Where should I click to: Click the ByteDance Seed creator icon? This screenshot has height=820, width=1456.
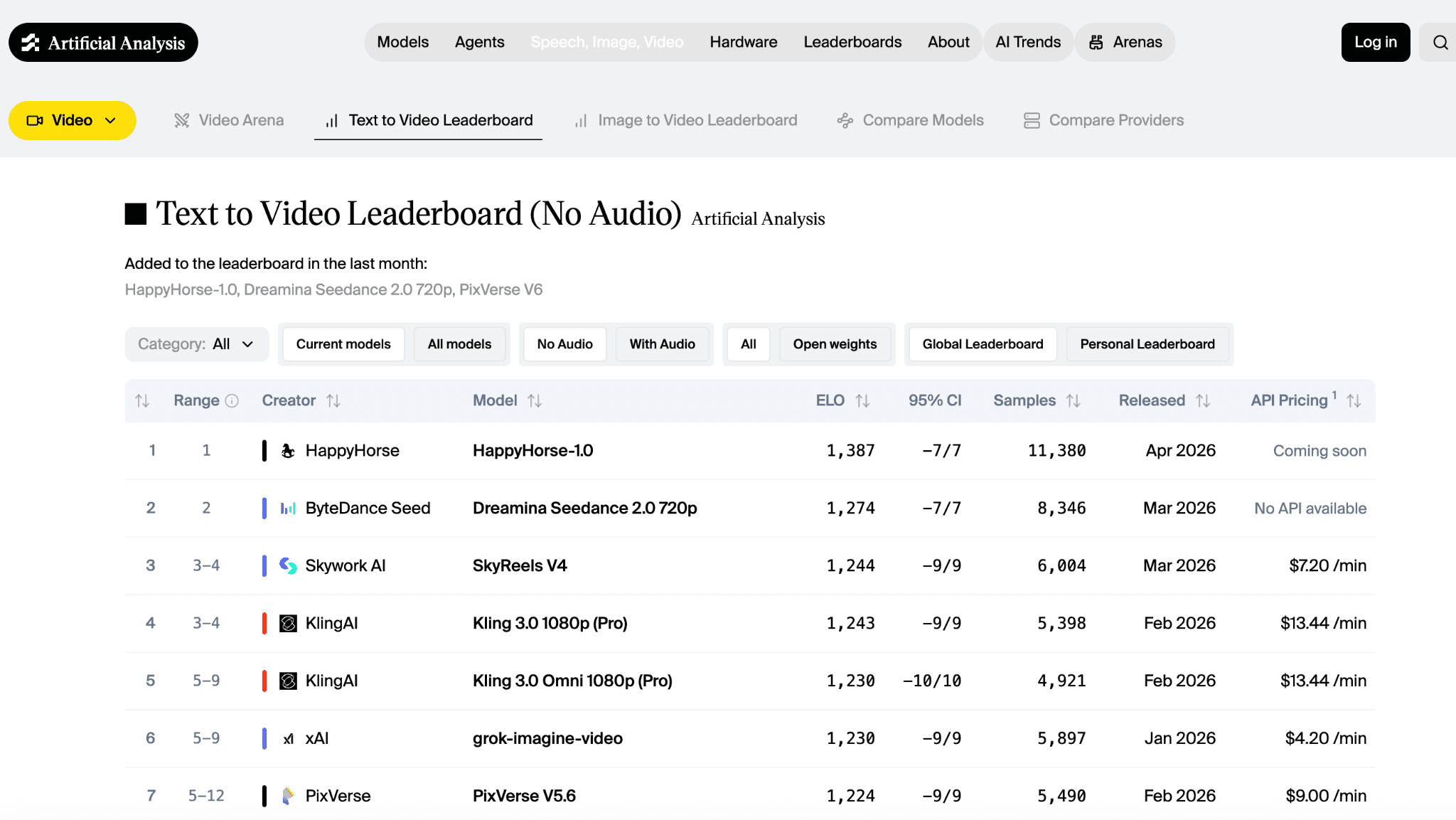coord(287,508)
